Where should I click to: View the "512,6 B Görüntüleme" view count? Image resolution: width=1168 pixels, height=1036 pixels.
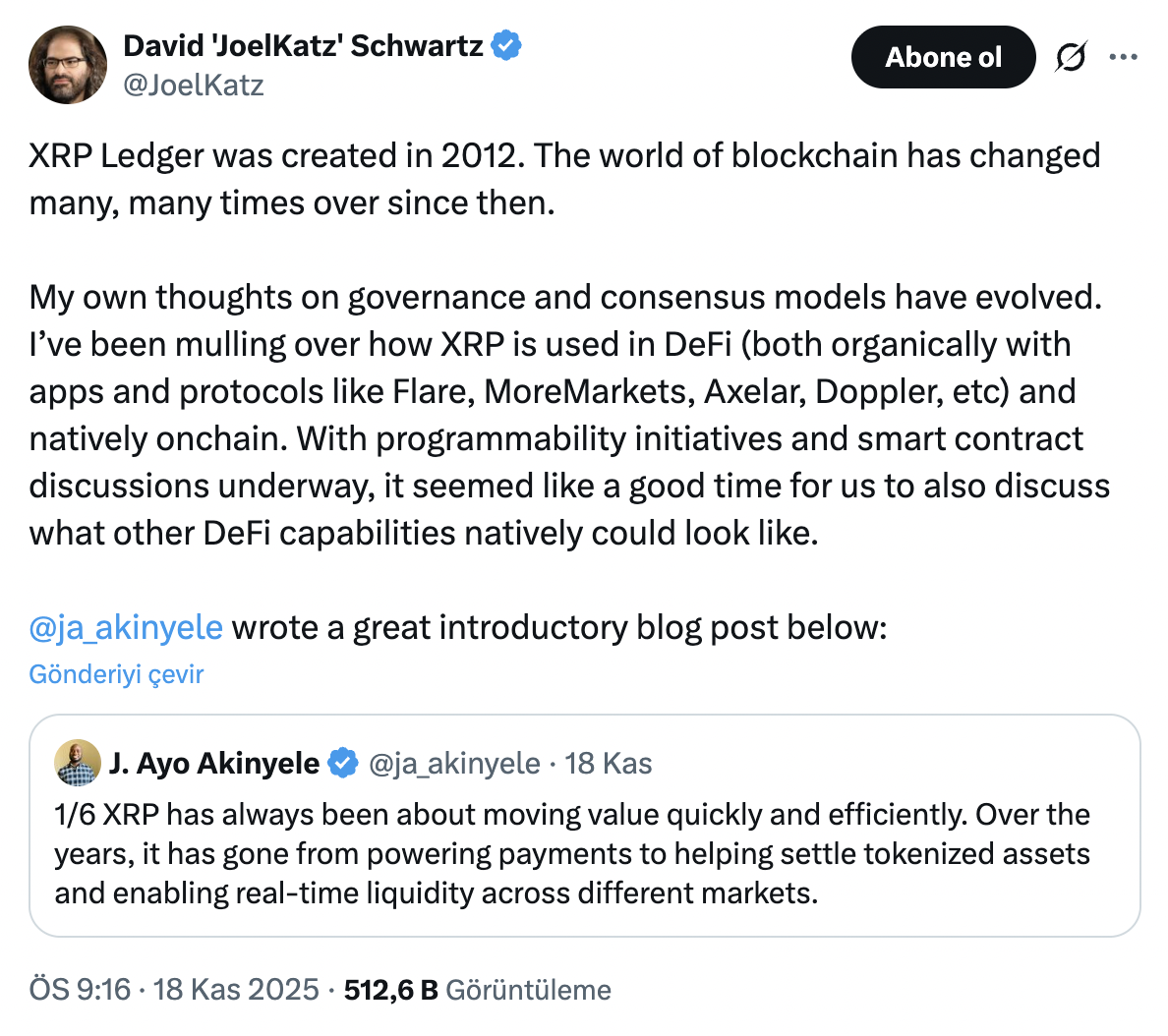(477, 989)
